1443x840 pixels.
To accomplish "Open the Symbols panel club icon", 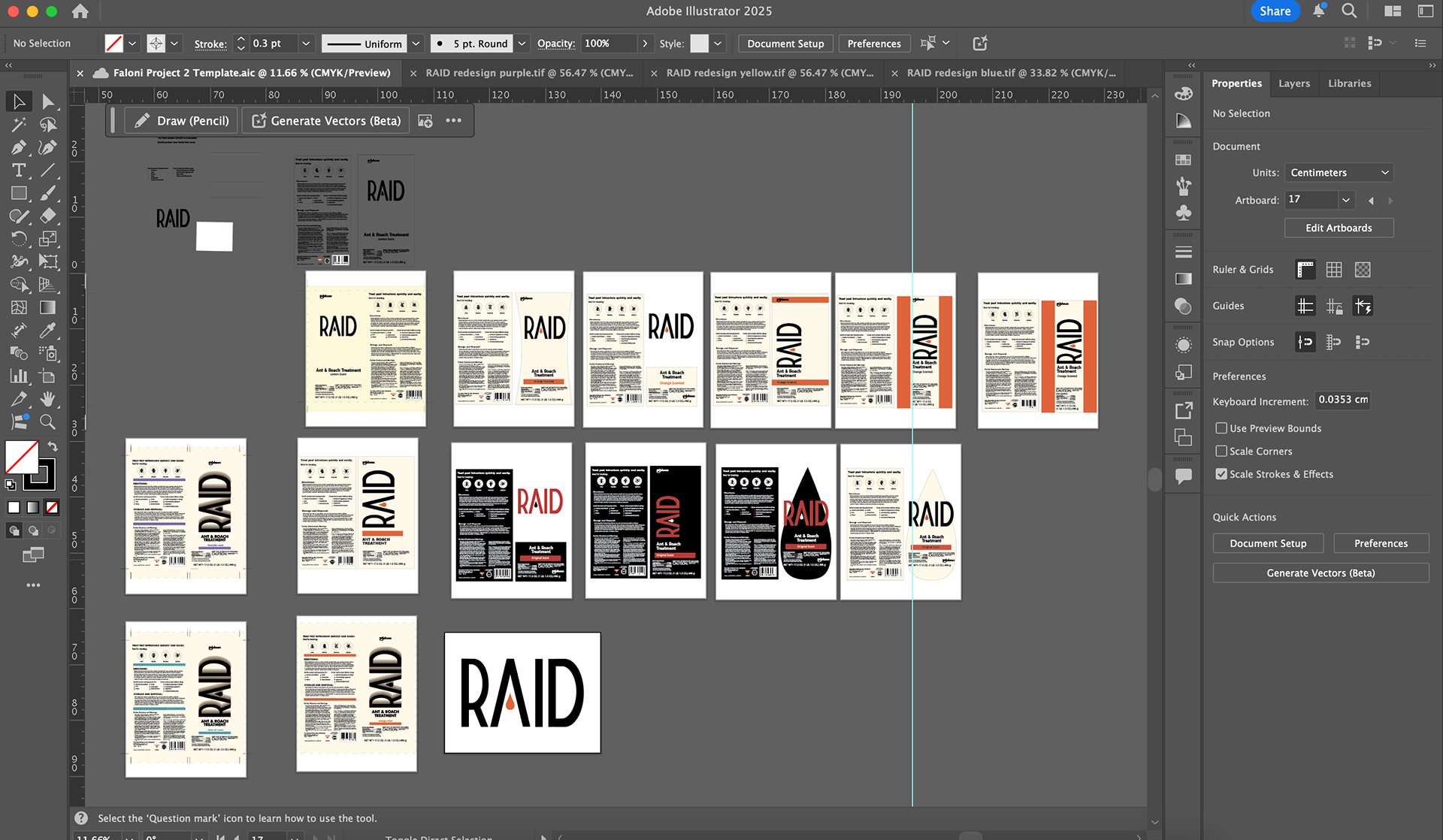I will [1184, 213].
